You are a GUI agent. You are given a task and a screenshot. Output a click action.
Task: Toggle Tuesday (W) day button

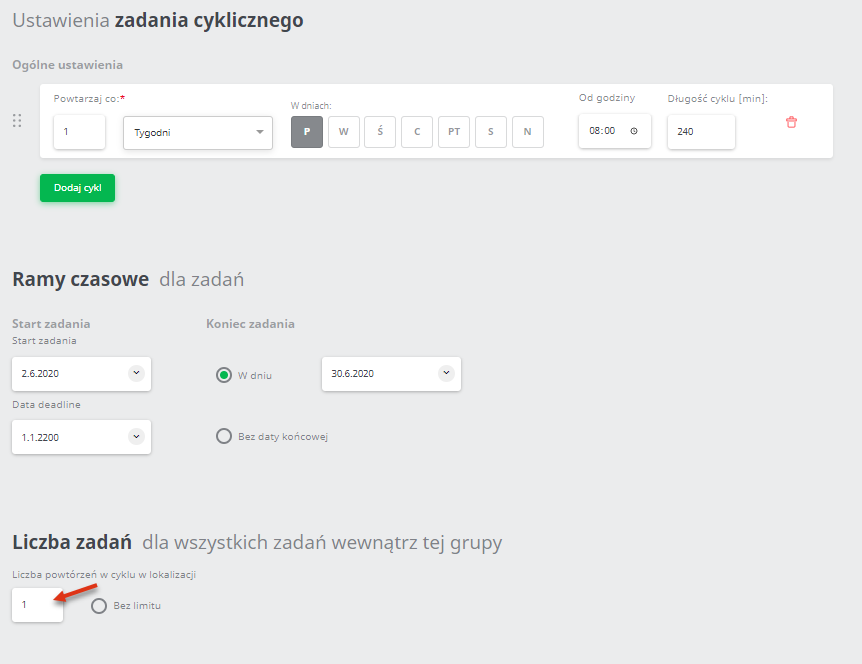pos(344,132)
